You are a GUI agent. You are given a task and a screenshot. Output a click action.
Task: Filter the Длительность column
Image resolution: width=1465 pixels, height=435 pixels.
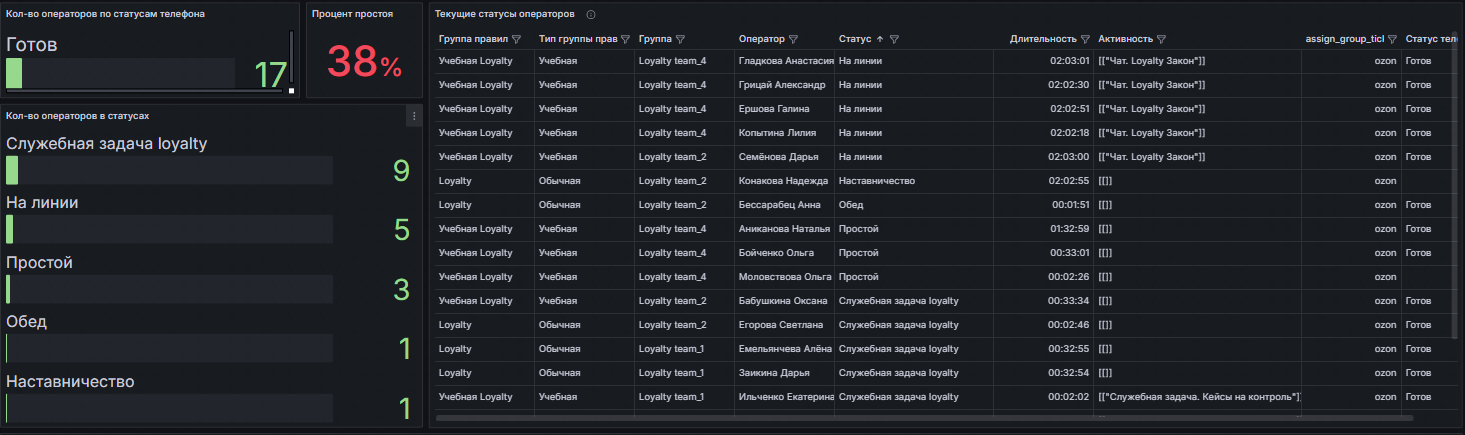(x=1085, y=39)
